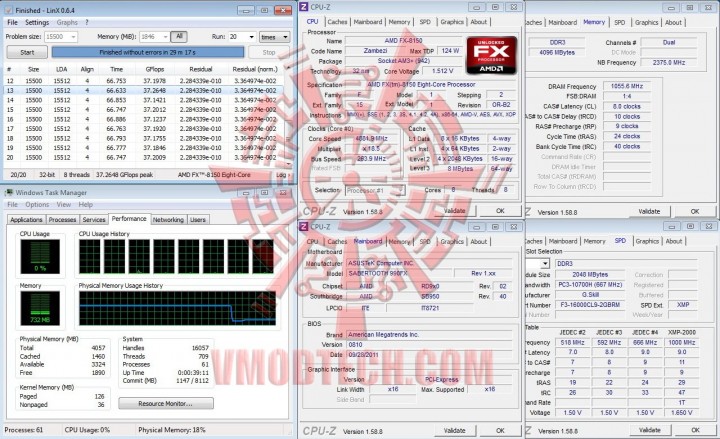This screenshot has height=439, width=720.
Task: Open About tab in top CPU-Z CPU window
Action: pyautogui.click(x=478, y=22)
